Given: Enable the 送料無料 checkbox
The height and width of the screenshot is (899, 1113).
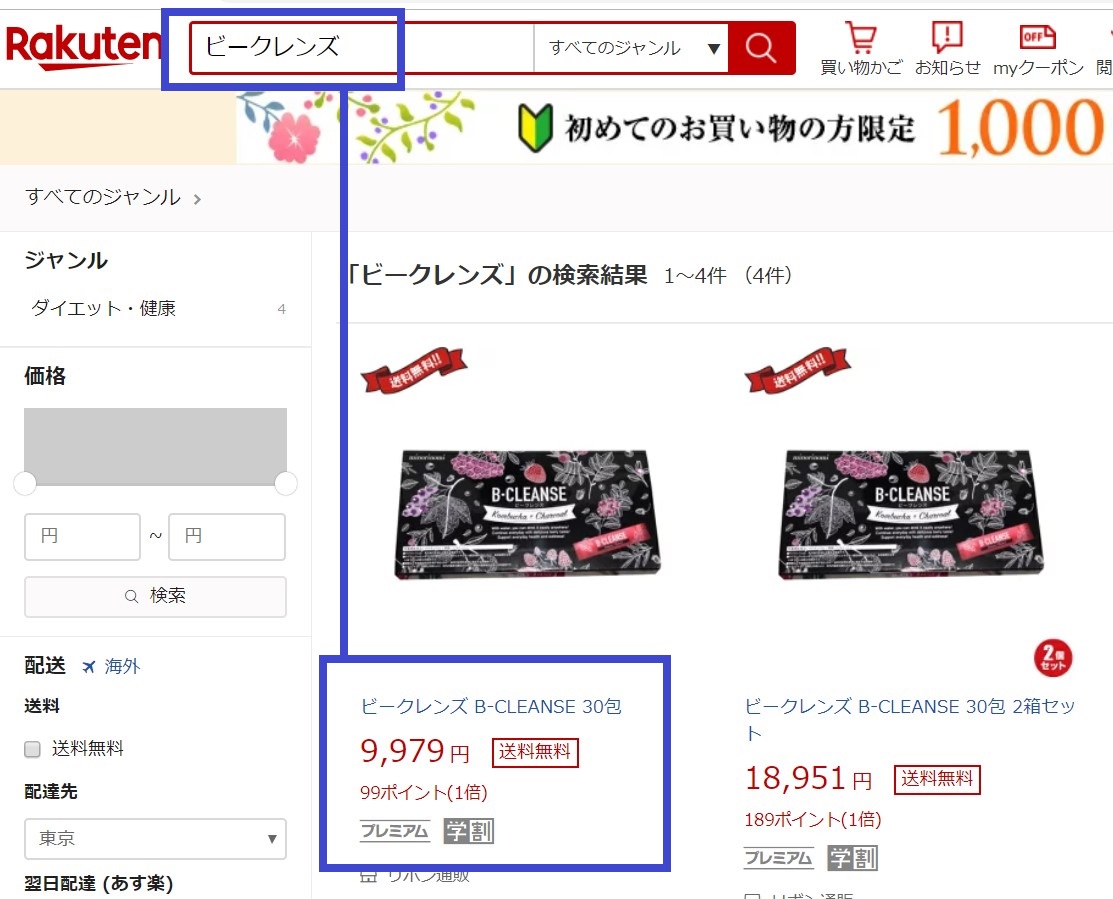Looking at the screenshot, I should point(32,749).
